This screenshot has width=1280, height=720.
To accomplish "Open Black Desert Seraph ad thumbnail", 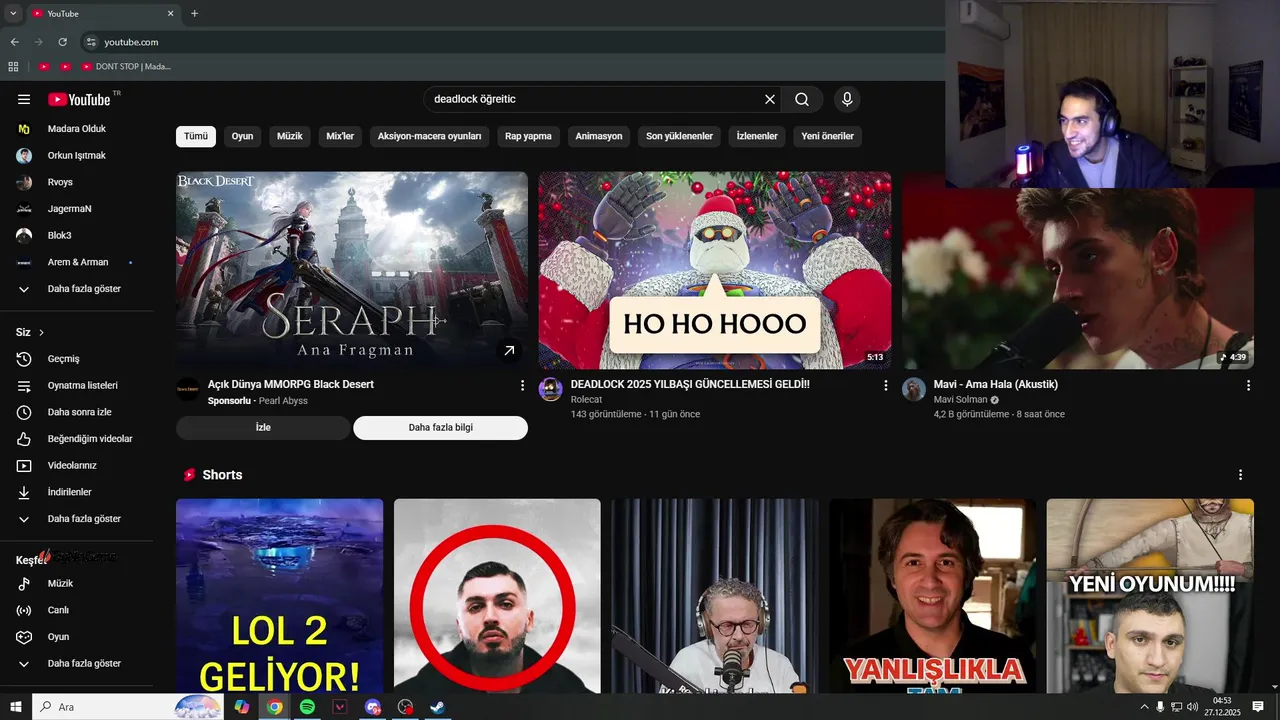I will pos(352,270).
